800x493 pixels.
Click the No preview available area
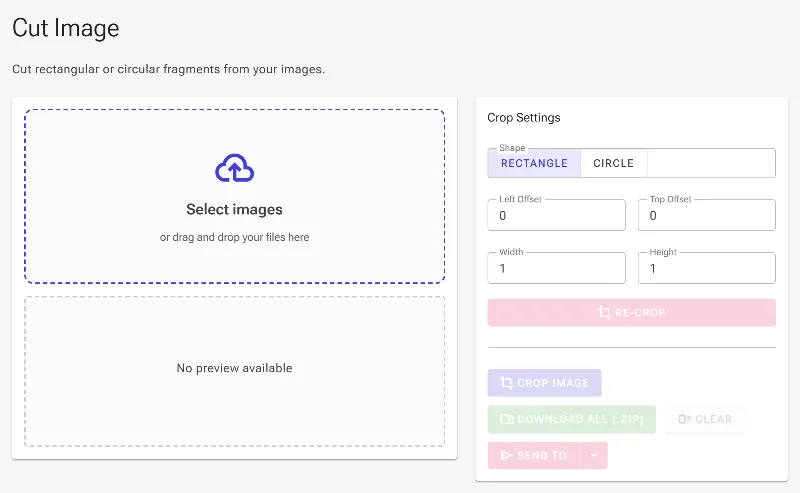[x=234, y=372]
